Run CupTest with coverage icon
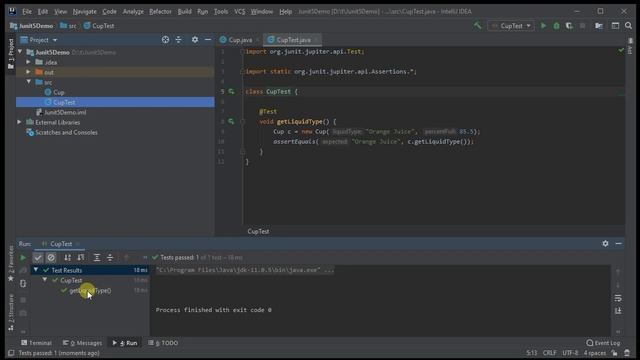Screen dimensions: 640x360 click(x=569, y=26)
